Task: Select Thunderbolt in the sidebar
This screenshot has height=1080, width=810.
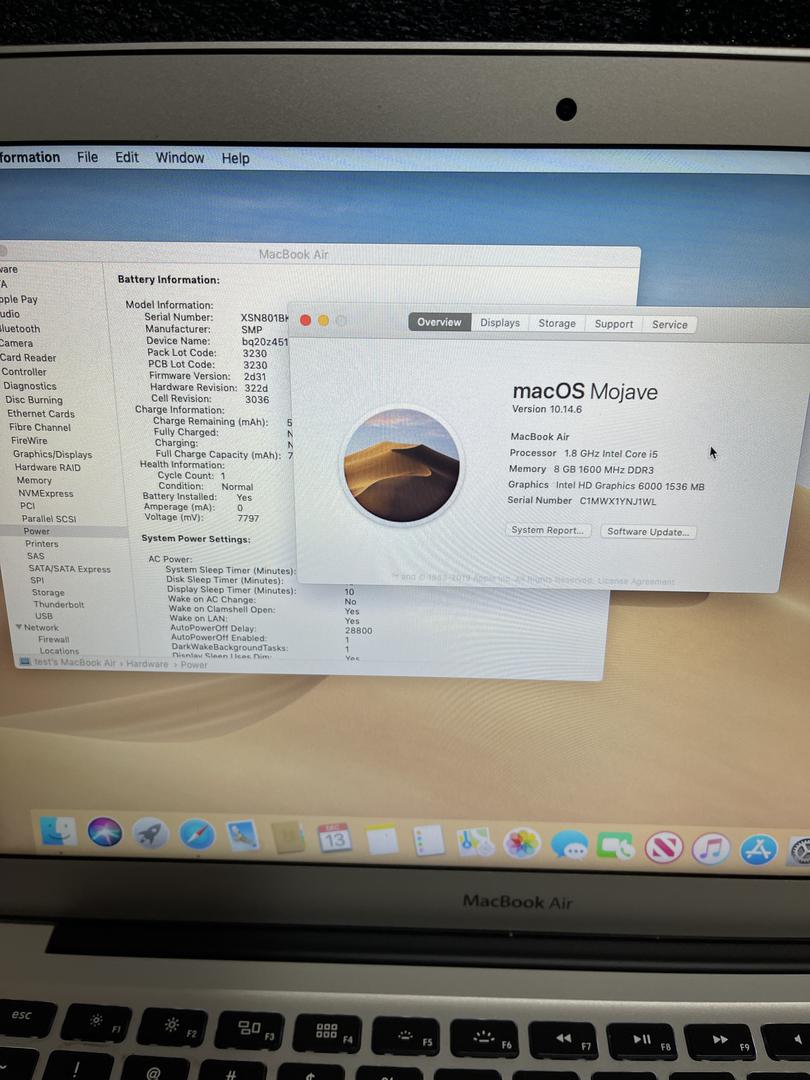Action: click(59, 604)
